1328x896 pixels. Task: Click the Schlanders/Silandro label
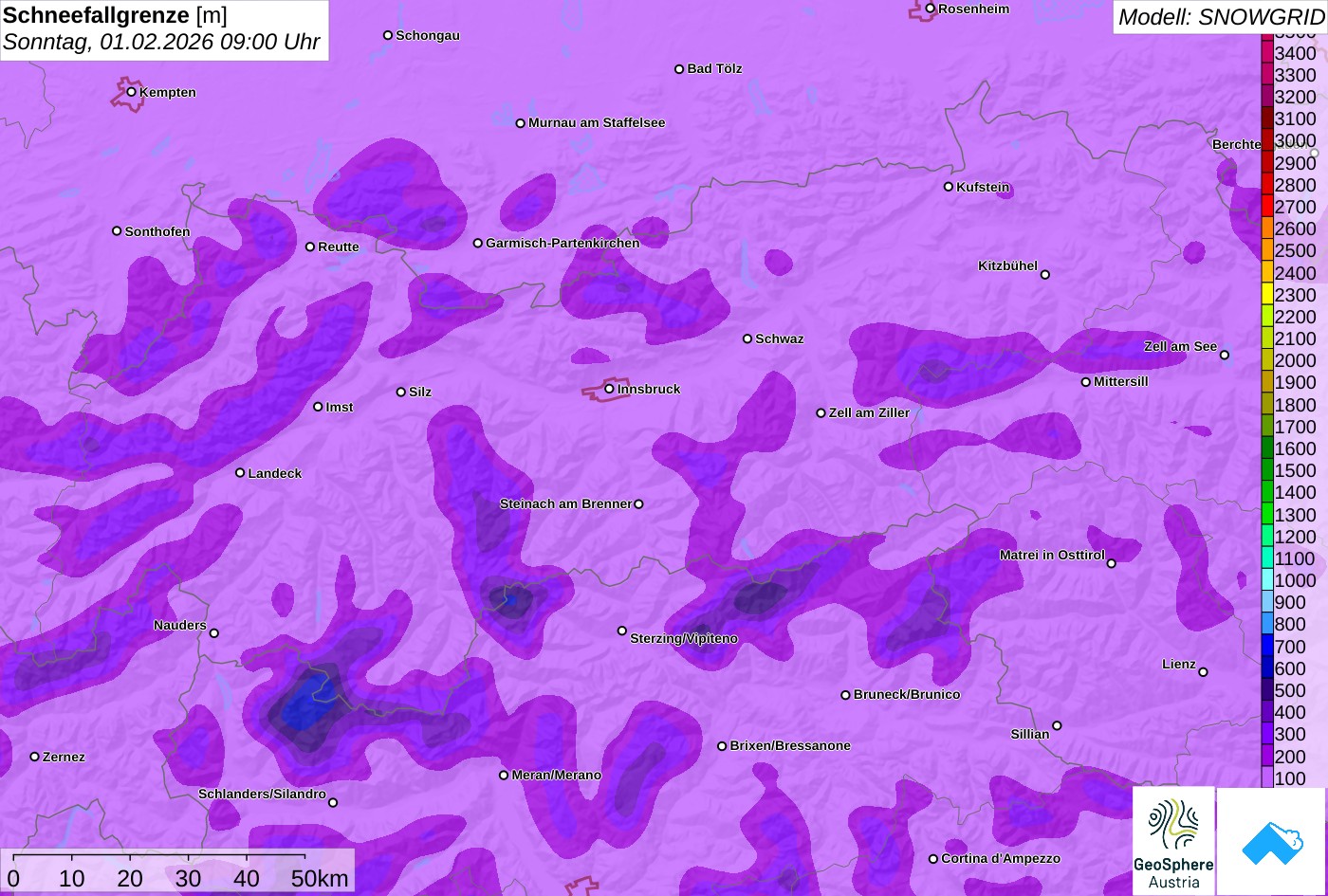pos(262,795)
